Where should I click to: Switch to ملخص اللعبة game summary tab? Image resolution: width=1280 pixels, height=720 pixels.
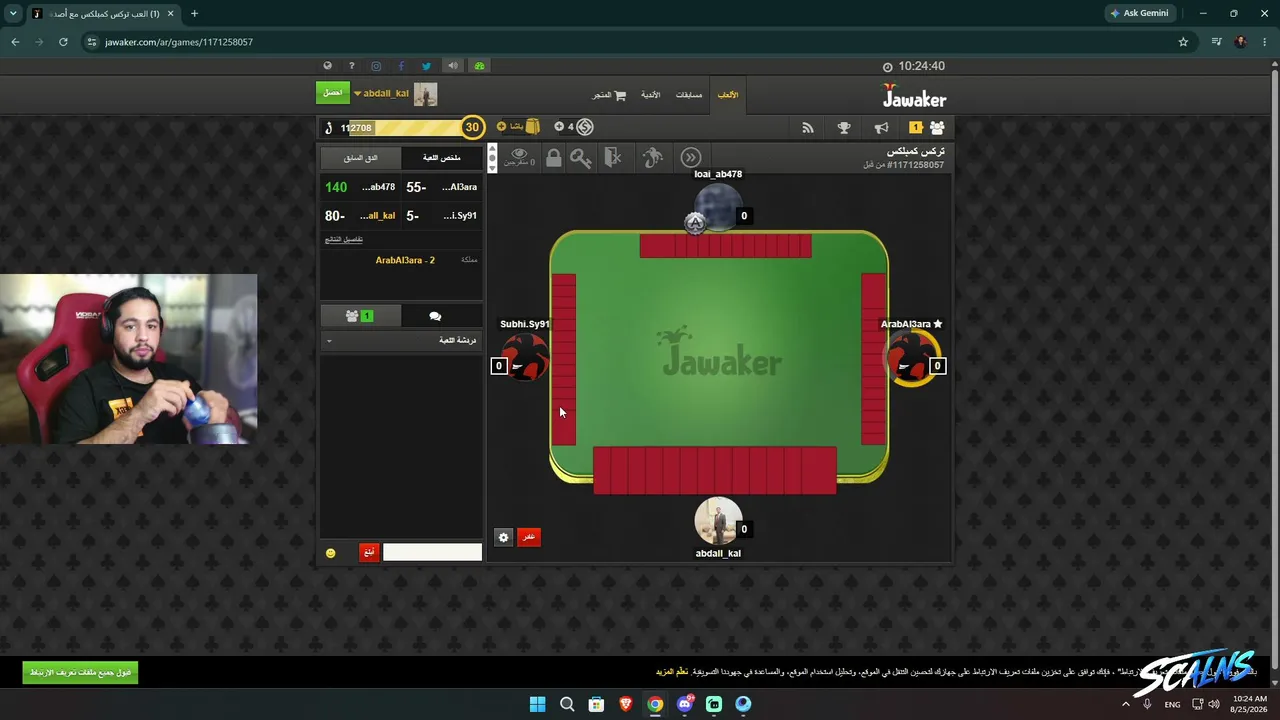click(x=441, y=158)
